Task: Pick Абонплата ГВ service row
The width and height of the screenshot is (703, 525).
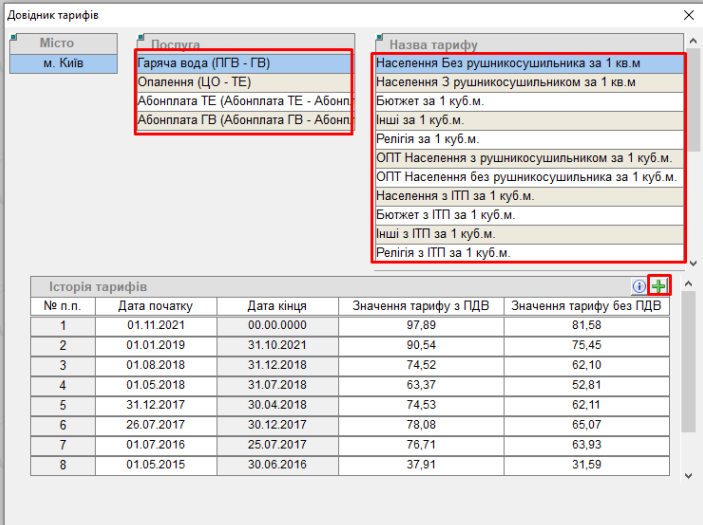Action: 243,120
